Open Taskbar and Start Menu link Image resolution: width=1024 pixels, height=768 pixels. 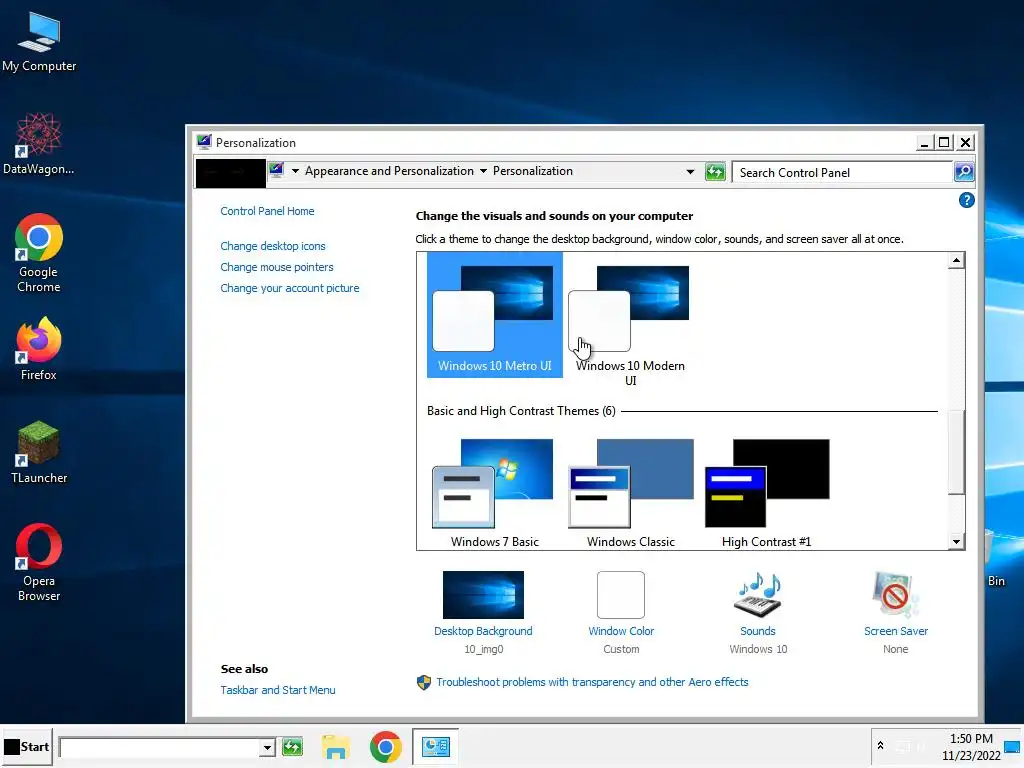tap(278, 690)
